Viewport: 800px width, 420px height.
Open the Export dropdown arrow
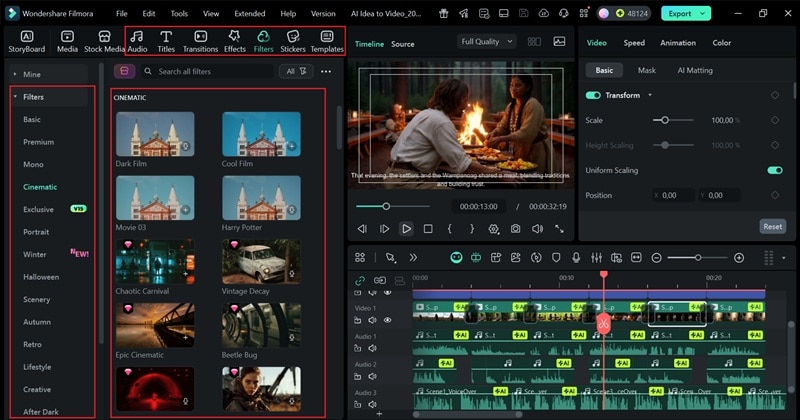[703, 14]
